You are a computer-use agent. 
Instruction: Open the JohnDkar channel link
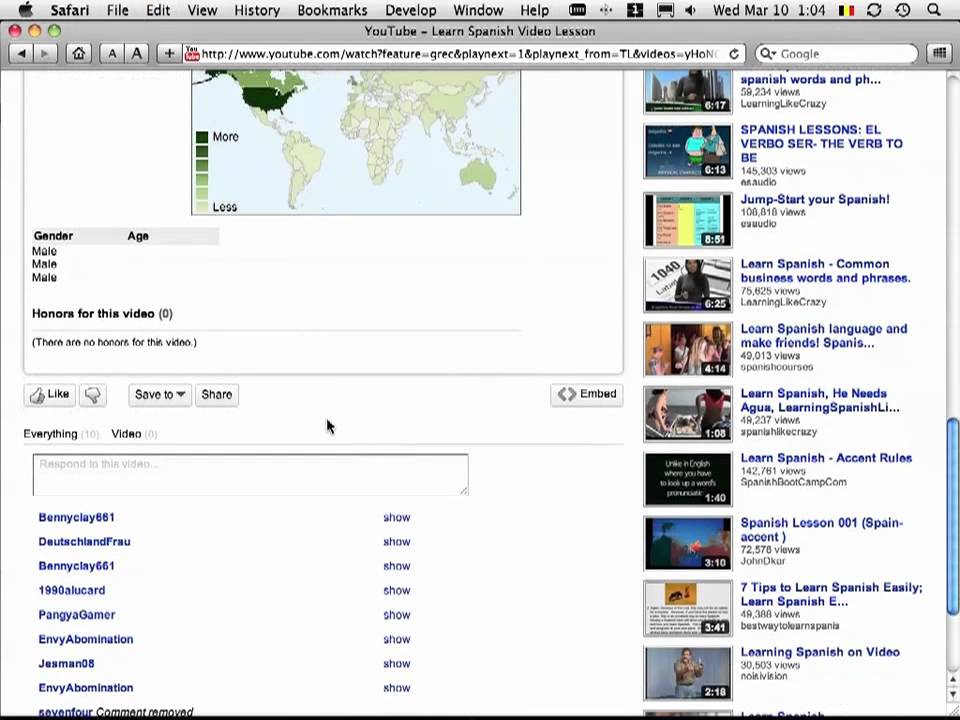point(762,561)
